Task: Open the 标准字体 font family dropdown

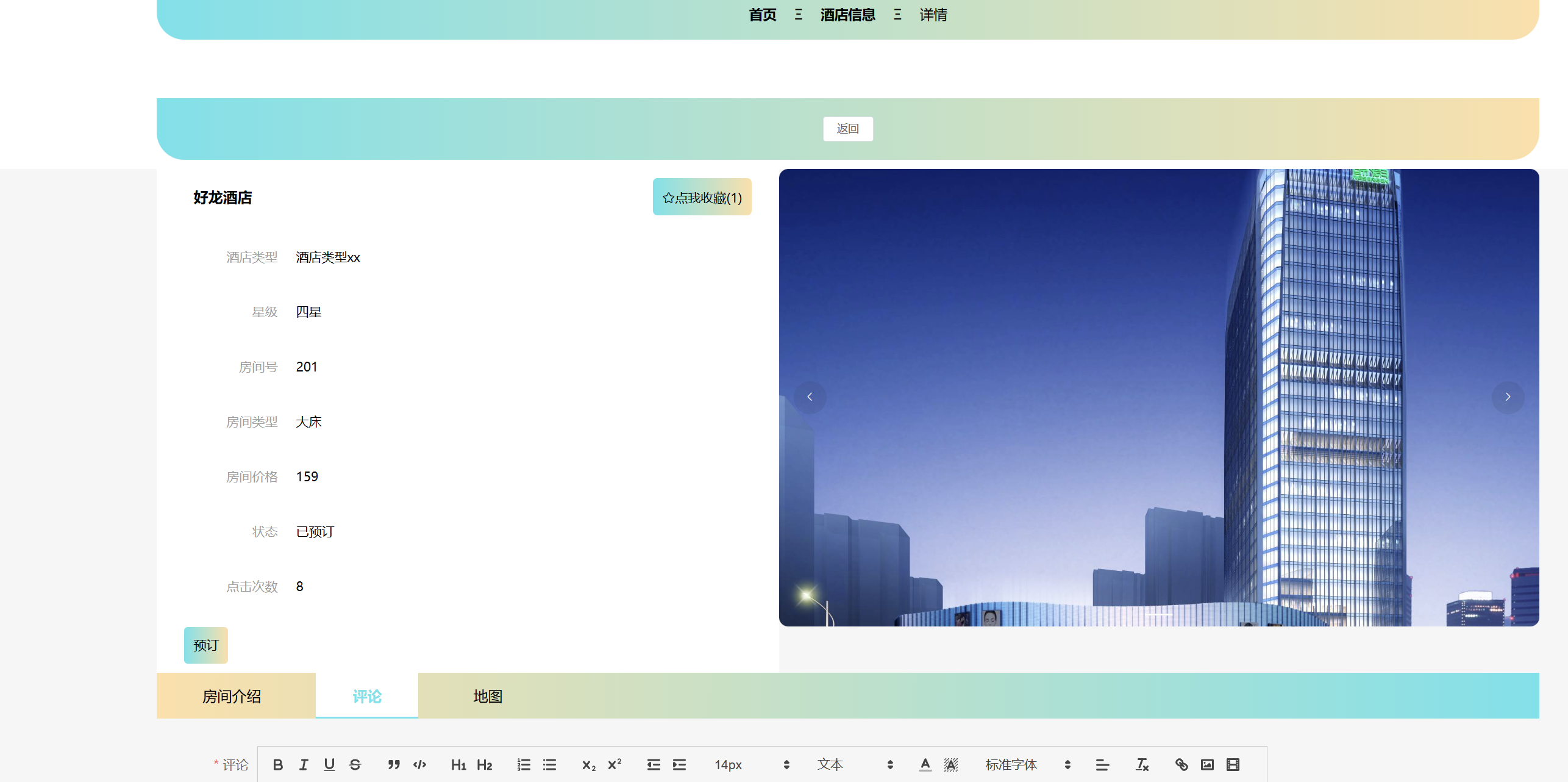Action: pos(1027,764)
